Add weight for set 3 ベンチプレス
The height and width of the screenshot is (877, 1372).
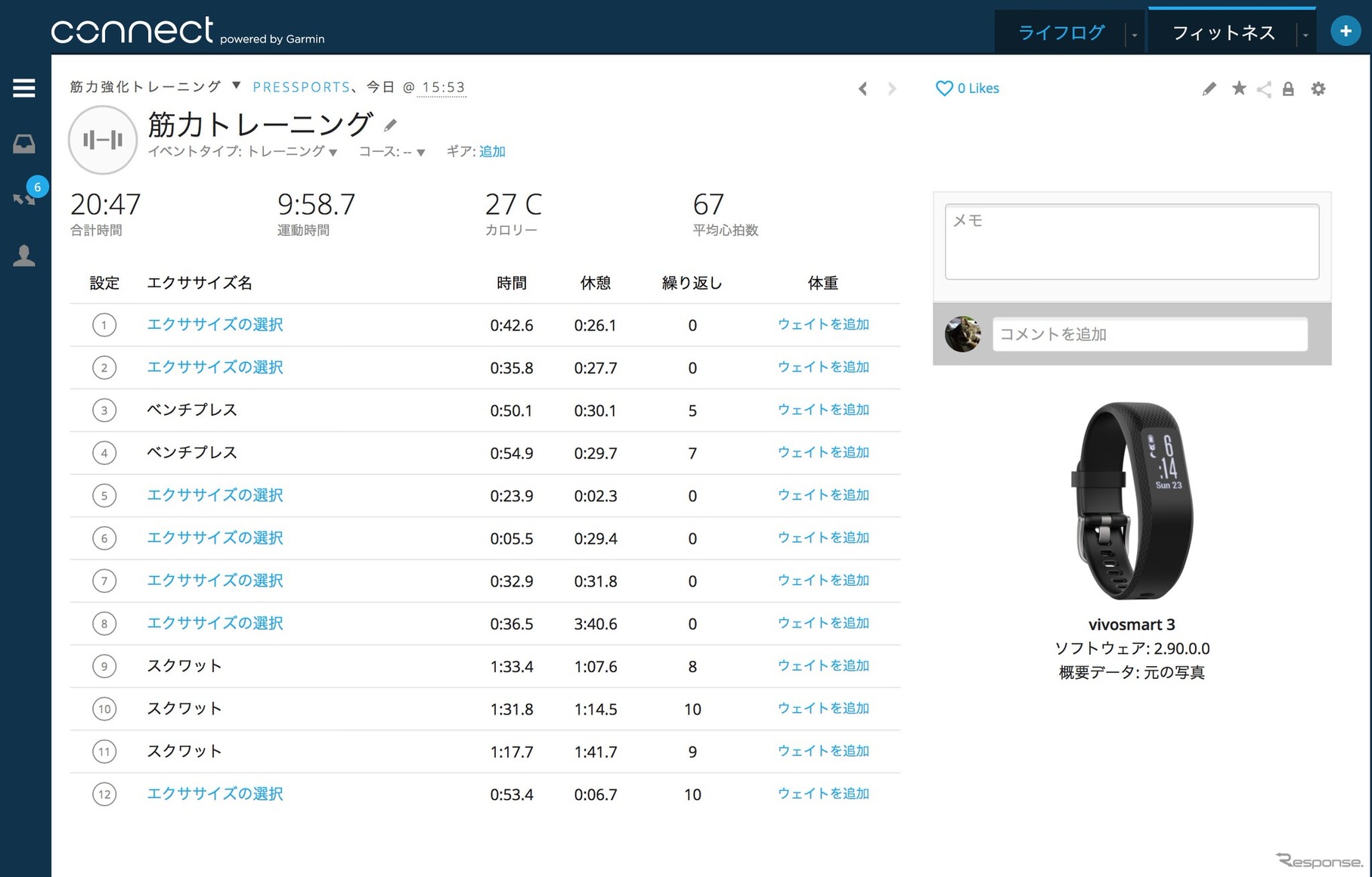(823, 410)
